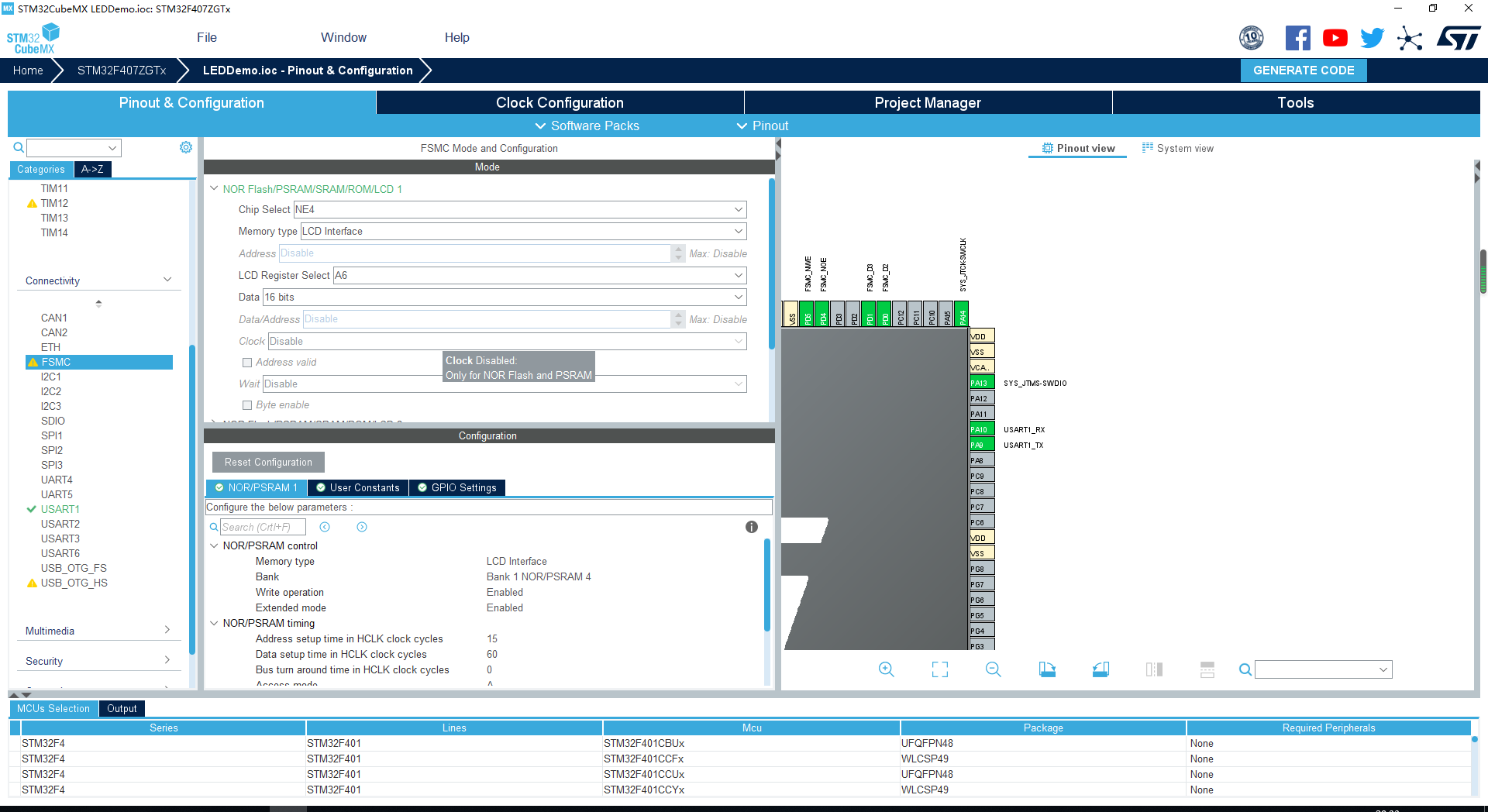The image size is (1488, 812).
Task: Expand the Multimedia category
Action: coord(167,630)
